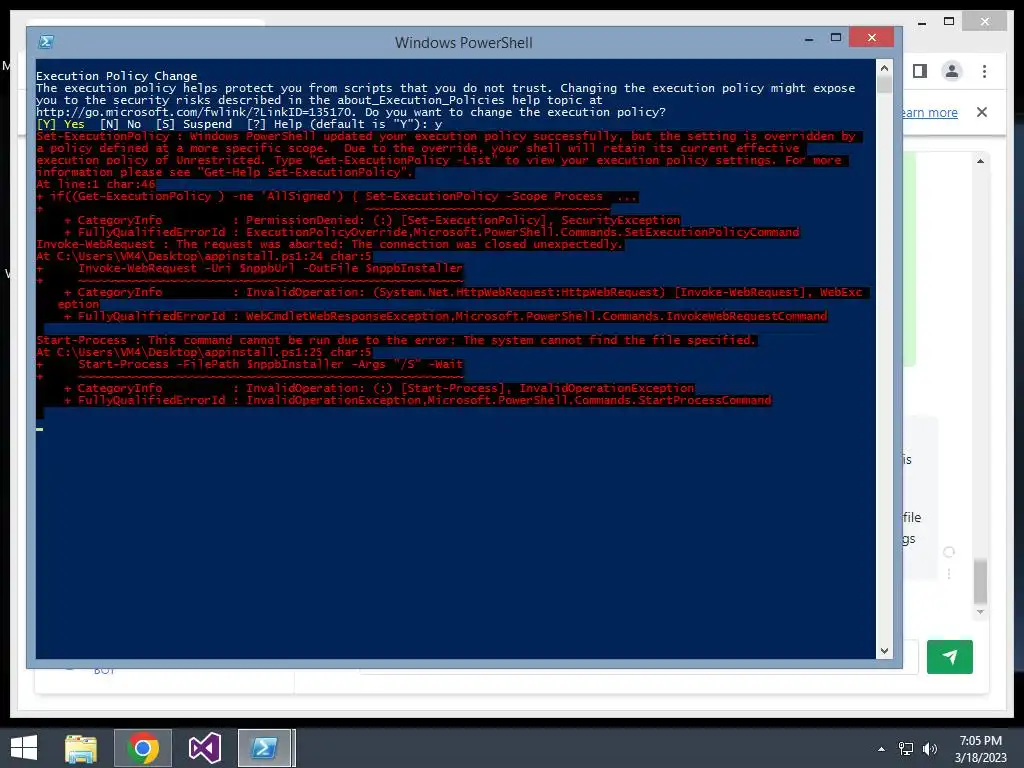Click PowerShell scrollbar down arrow
This screenshot has height=768, width=1024.
[884, 650]
